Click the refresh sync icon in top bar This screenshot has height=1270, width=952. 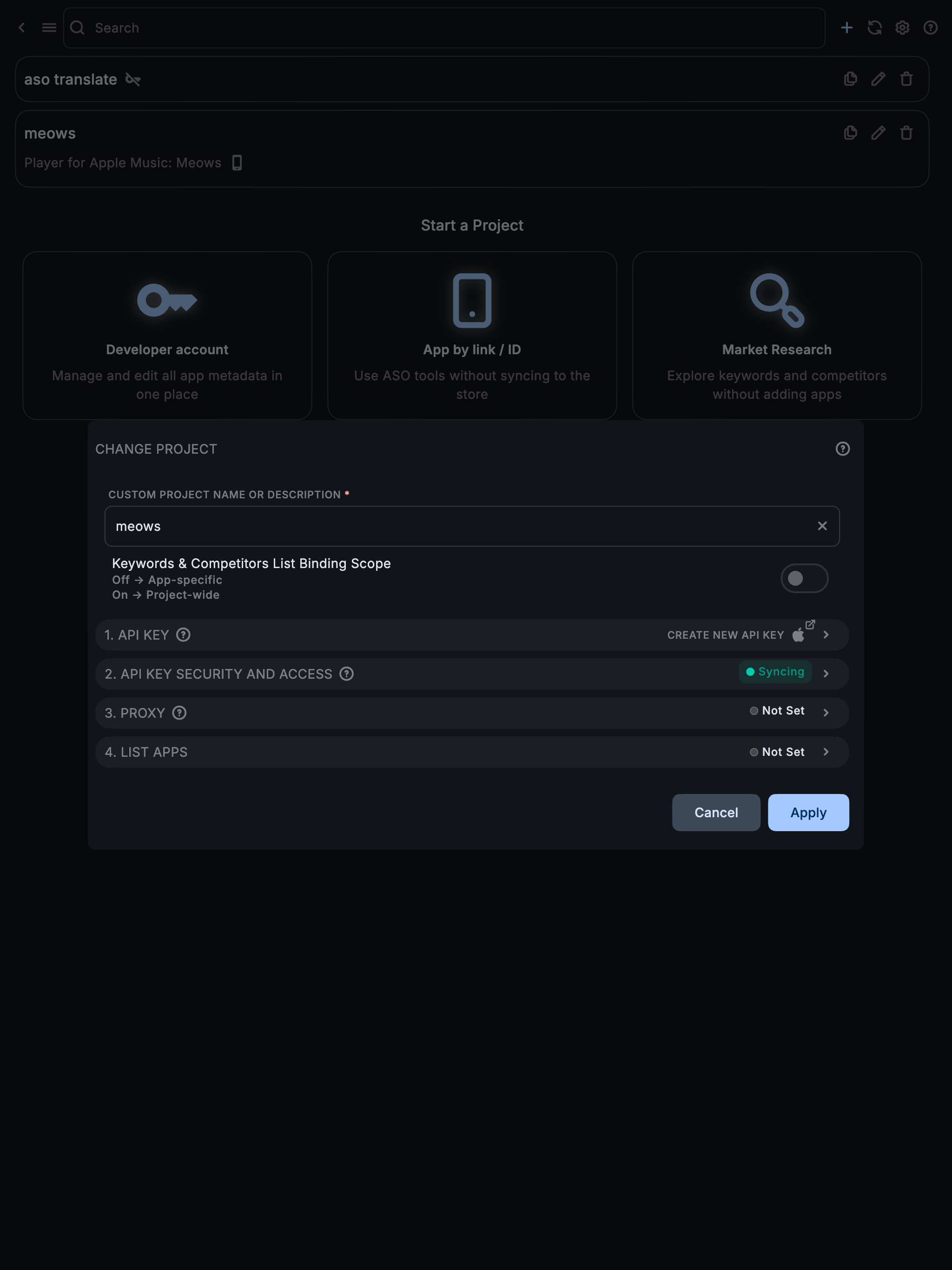tap(874, 27)
